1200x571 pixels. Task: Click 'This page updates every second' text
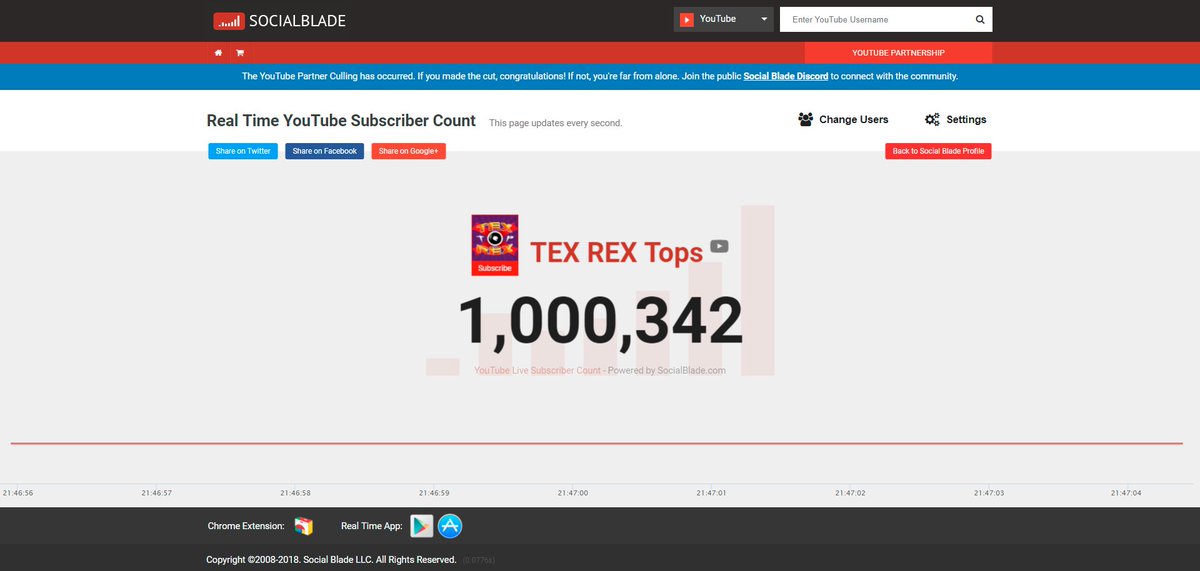click(x=556, y=123)
